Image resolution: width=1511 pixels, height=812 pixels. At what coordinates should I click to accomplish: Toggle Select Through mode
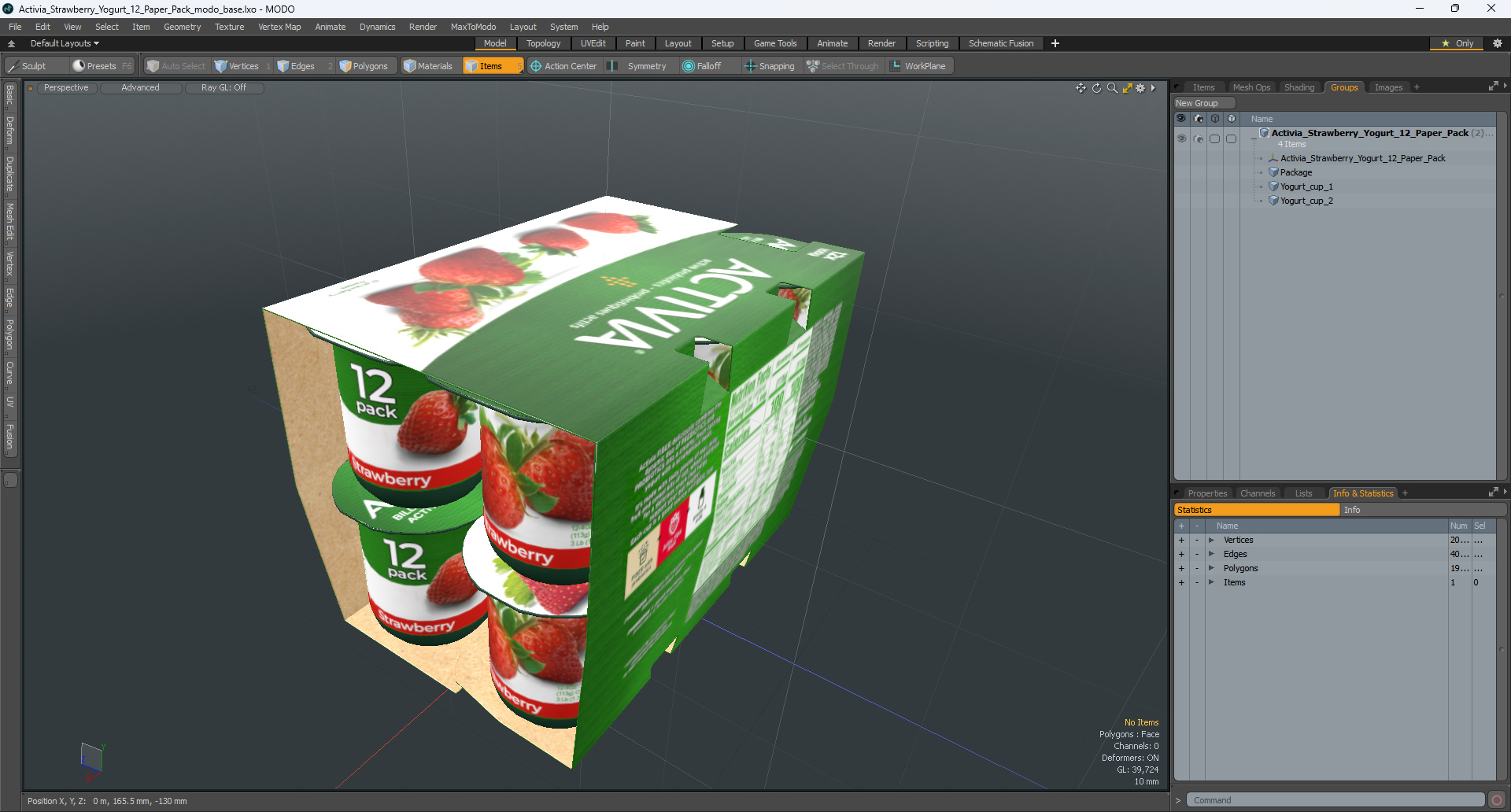(x=843, y=66)
